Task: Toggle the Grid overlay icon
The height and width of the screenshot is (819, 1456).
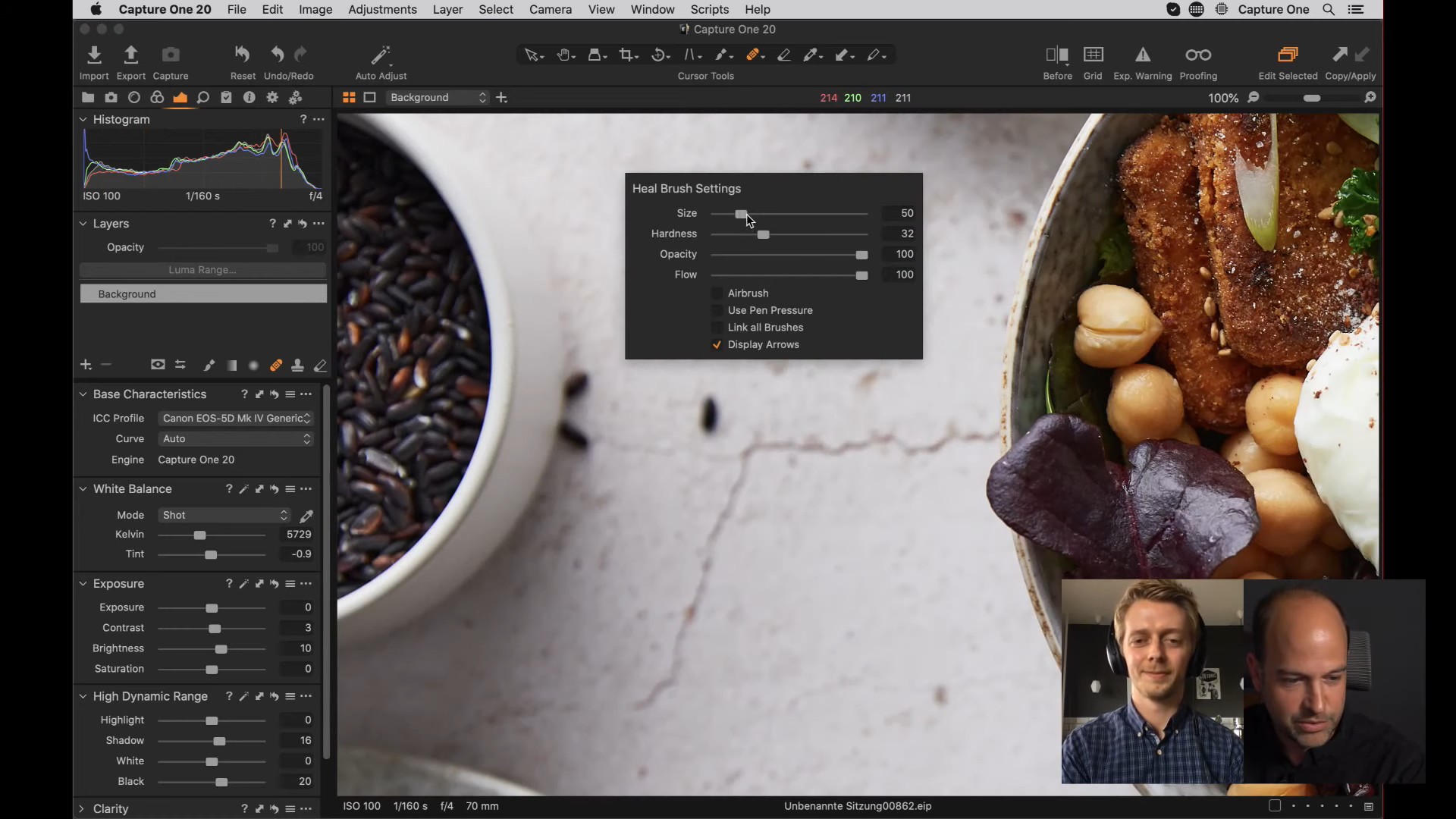Action: 1093,55
